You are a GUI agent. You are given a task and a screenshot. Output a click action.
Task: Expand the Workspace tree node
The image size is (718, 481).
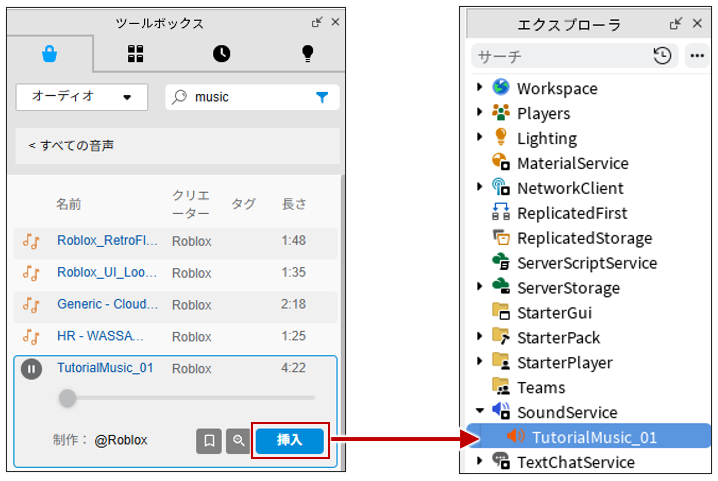click(479, 86)
